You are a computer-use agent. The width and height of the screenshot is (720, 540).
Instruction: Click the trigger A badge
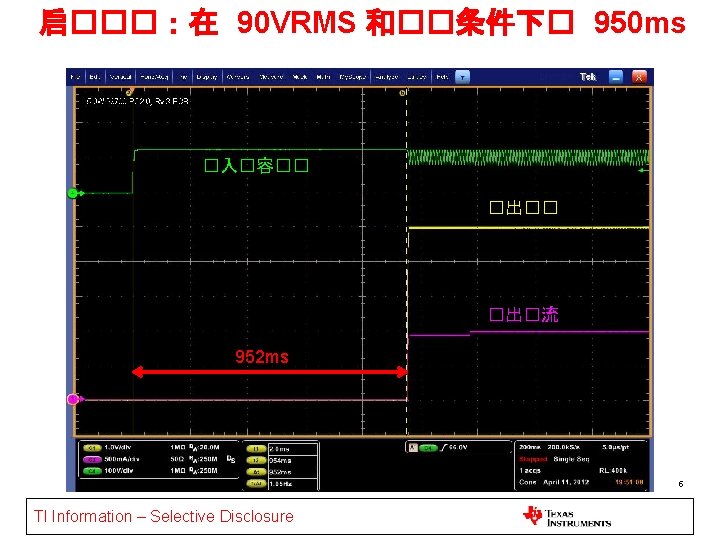click(x=413, y=448)
